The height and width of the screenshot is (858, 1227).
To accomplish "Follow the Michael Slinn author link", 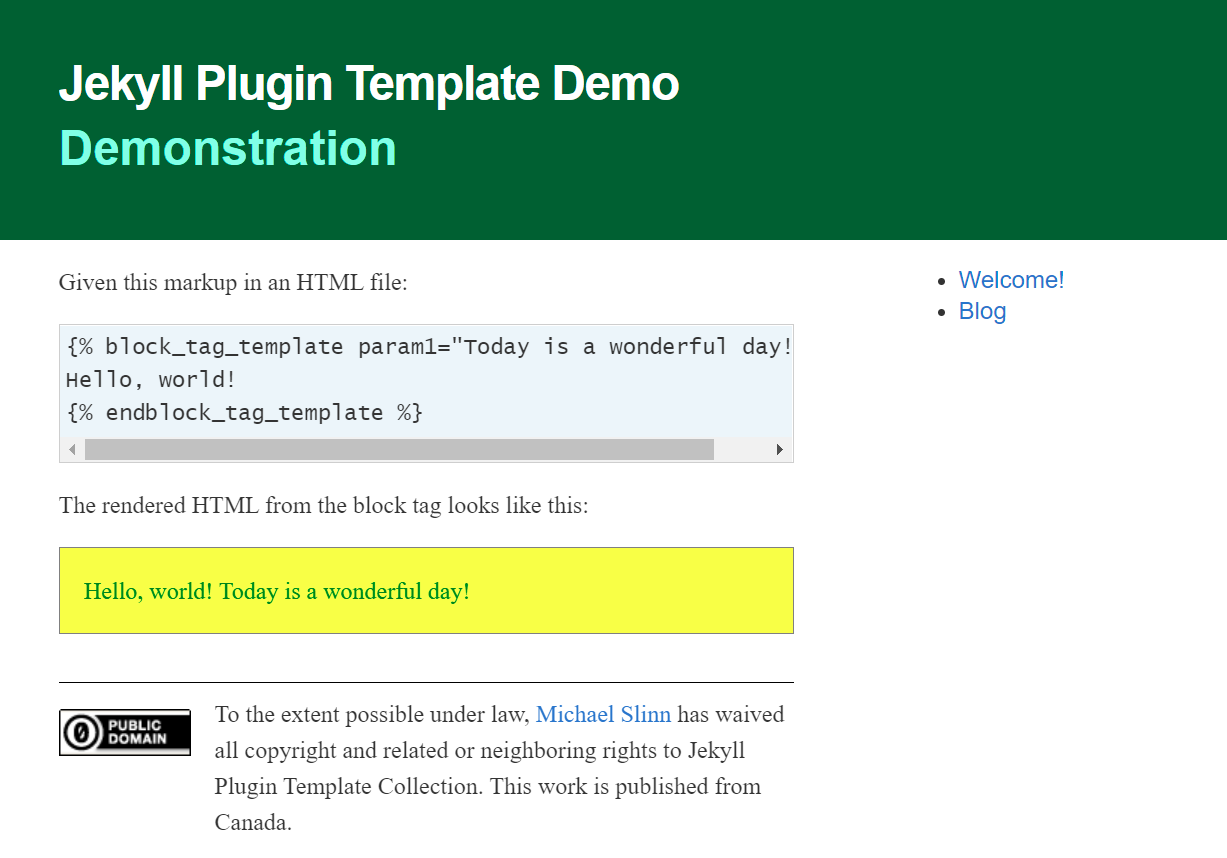I will [603, 714].
